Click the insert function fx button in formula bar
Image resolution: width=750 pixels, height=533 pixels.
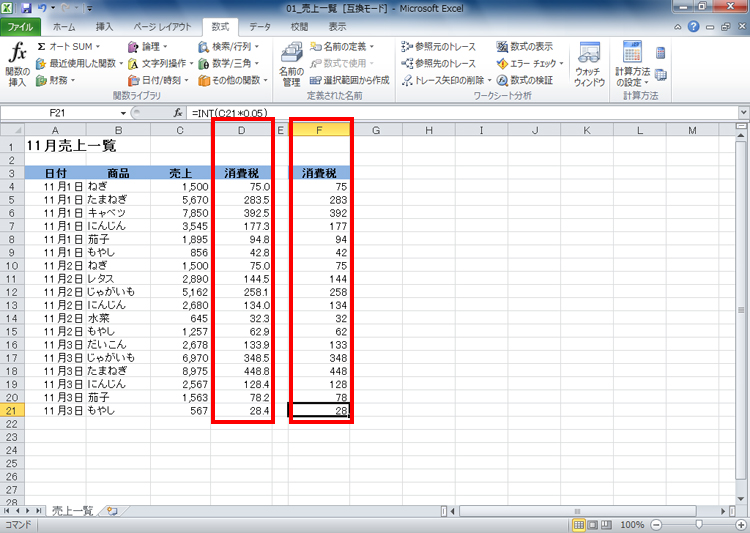point(177,113)
